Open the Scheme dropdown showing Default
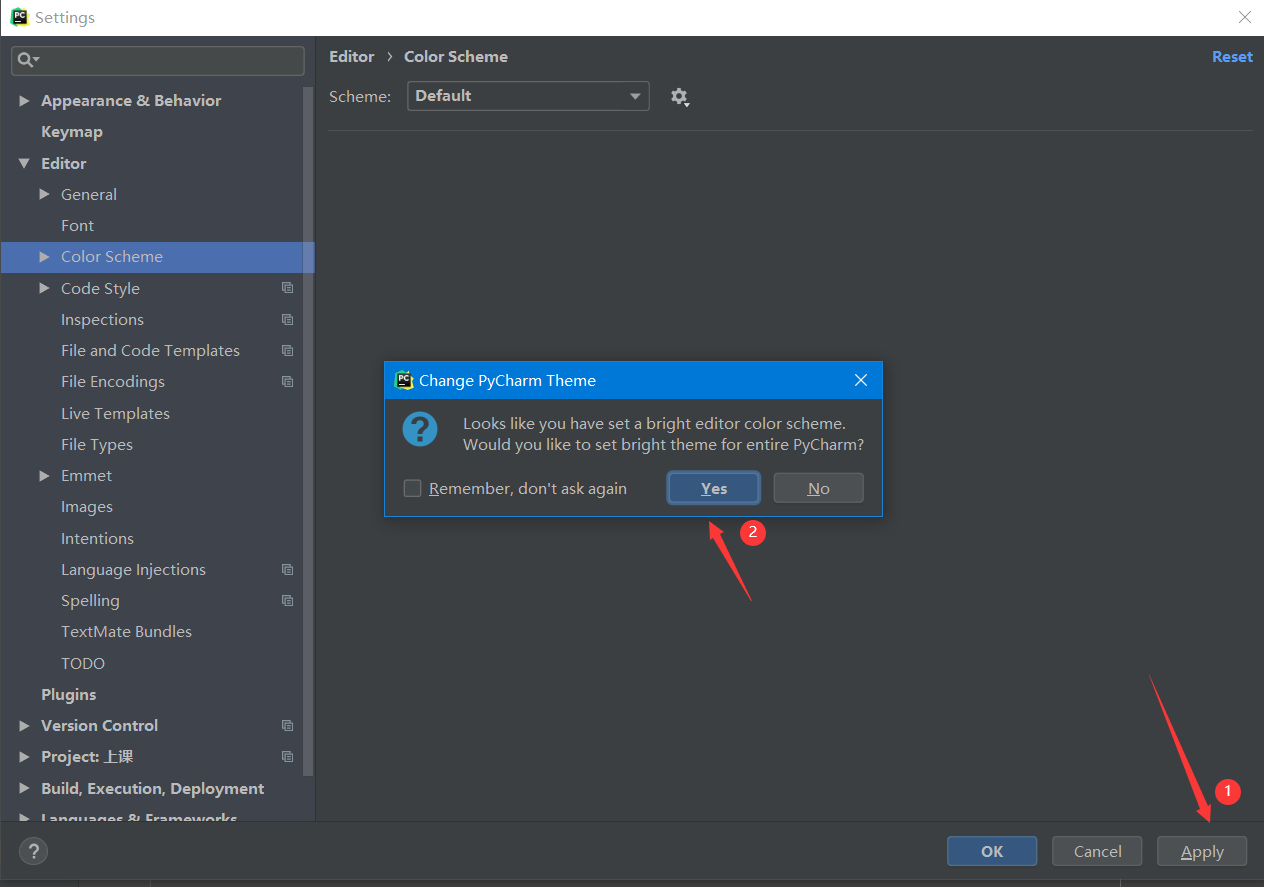The image size is (1264, 887). 528,96
